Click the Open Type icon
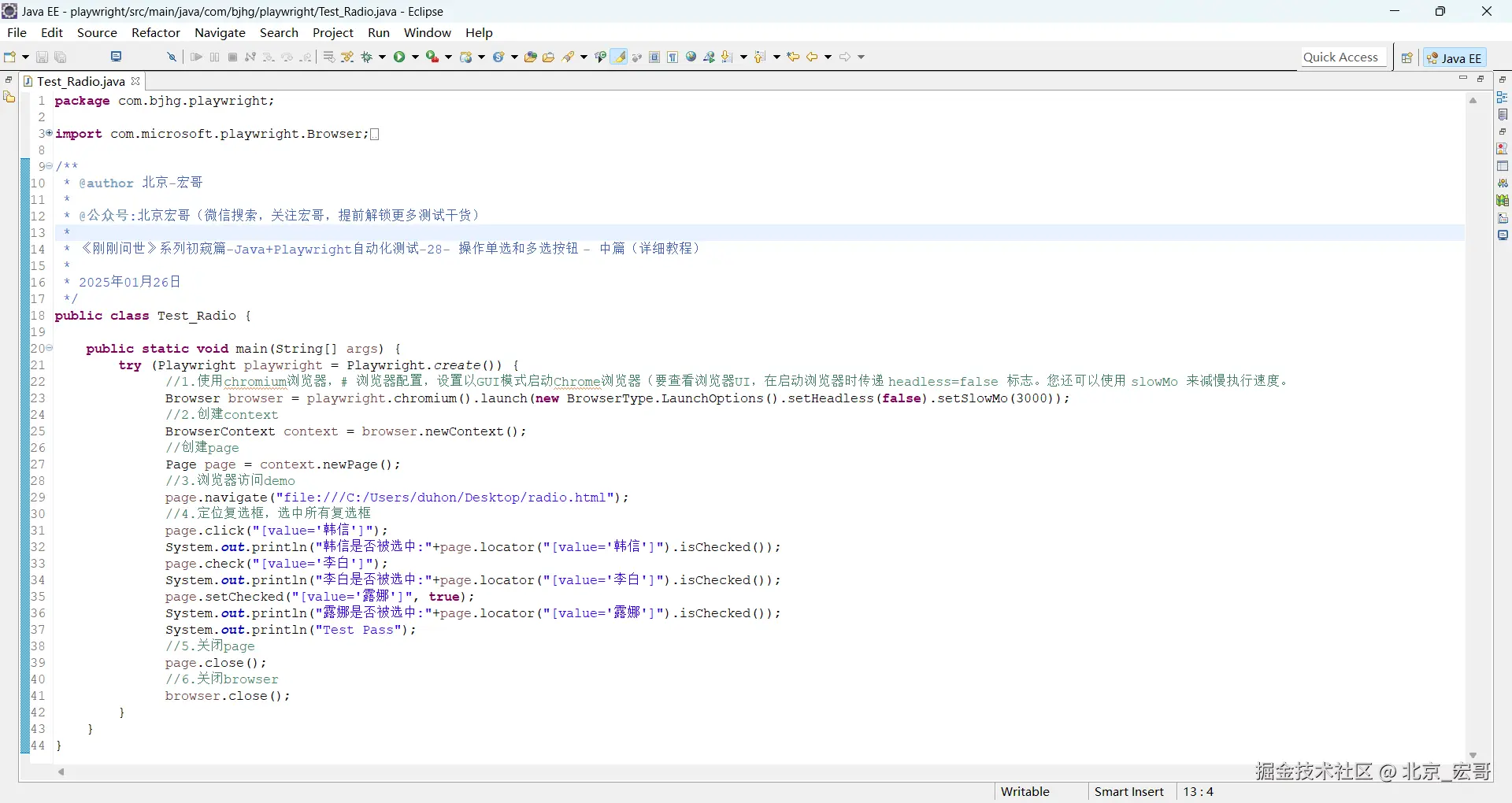This screenshot has width=1512, height=803. pos(531,57)
